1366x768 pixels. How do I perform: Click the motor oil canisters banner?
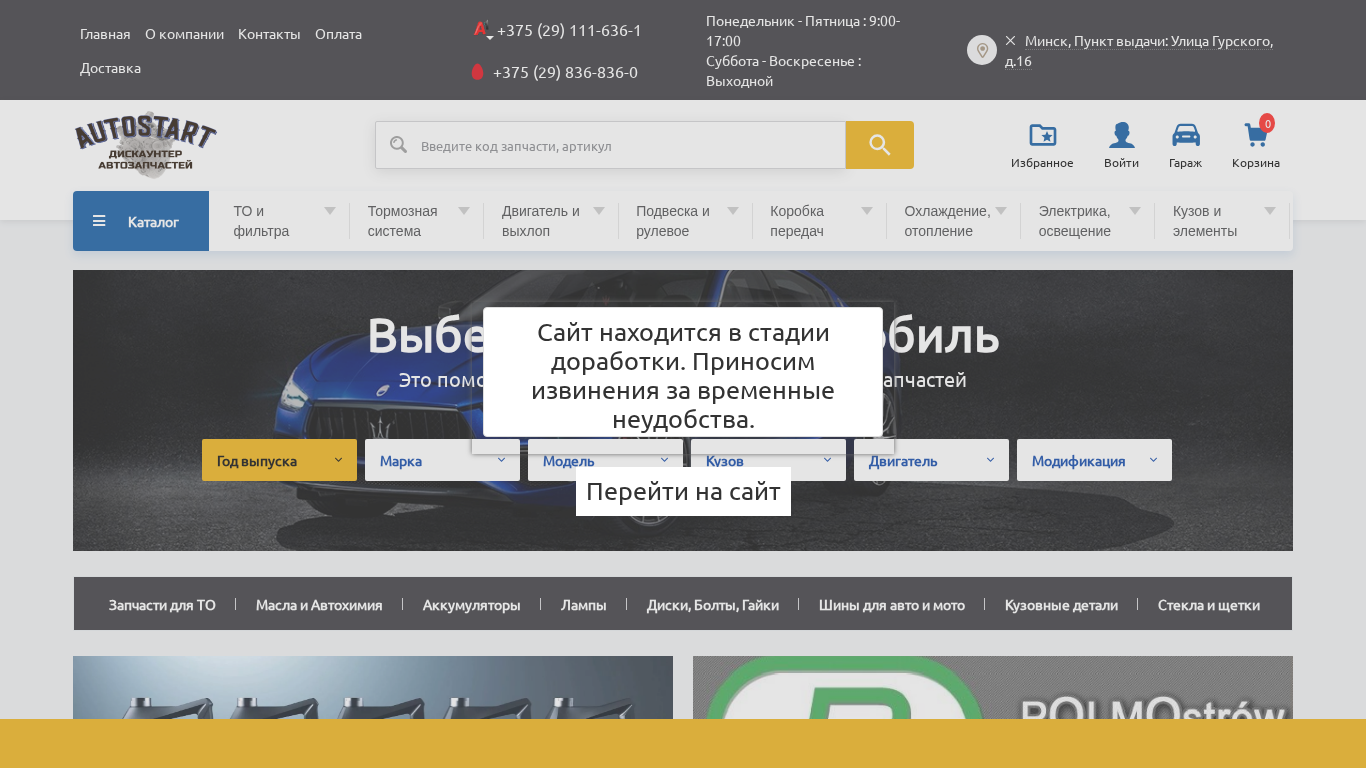pos(373,688)
